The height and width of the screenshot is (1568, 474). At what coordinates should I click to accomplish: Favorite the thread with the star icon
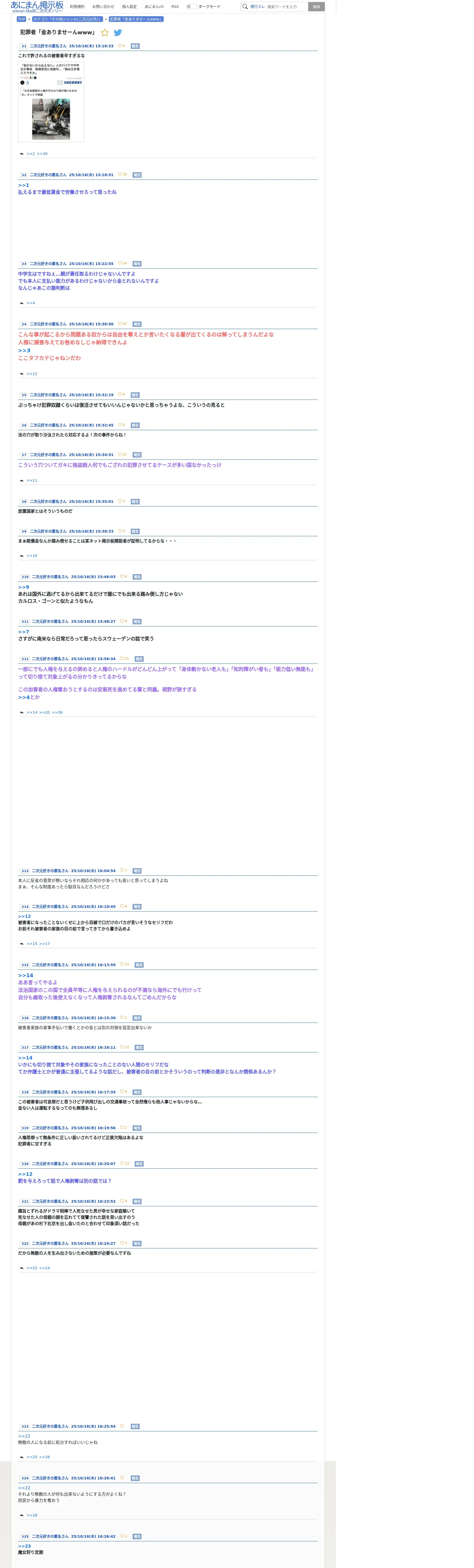[105, 33]
